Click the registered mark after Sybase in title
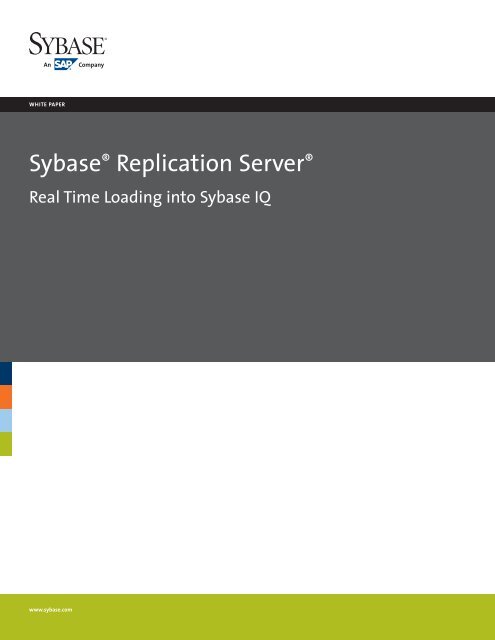The width and height of the screenshot is (495, 640). tap(106, 157)
